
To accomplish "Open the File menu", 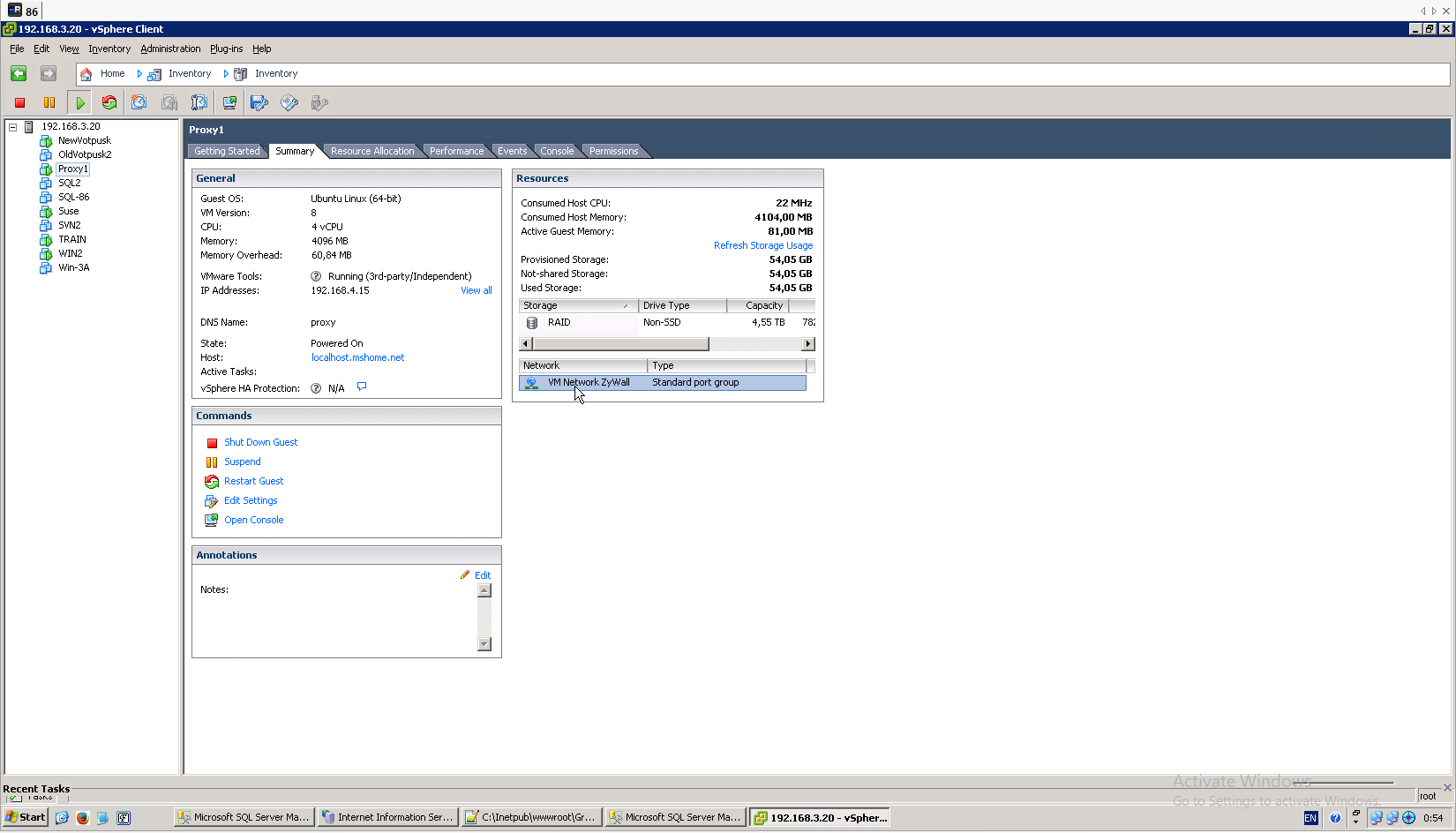I will (x=17, y=49).
